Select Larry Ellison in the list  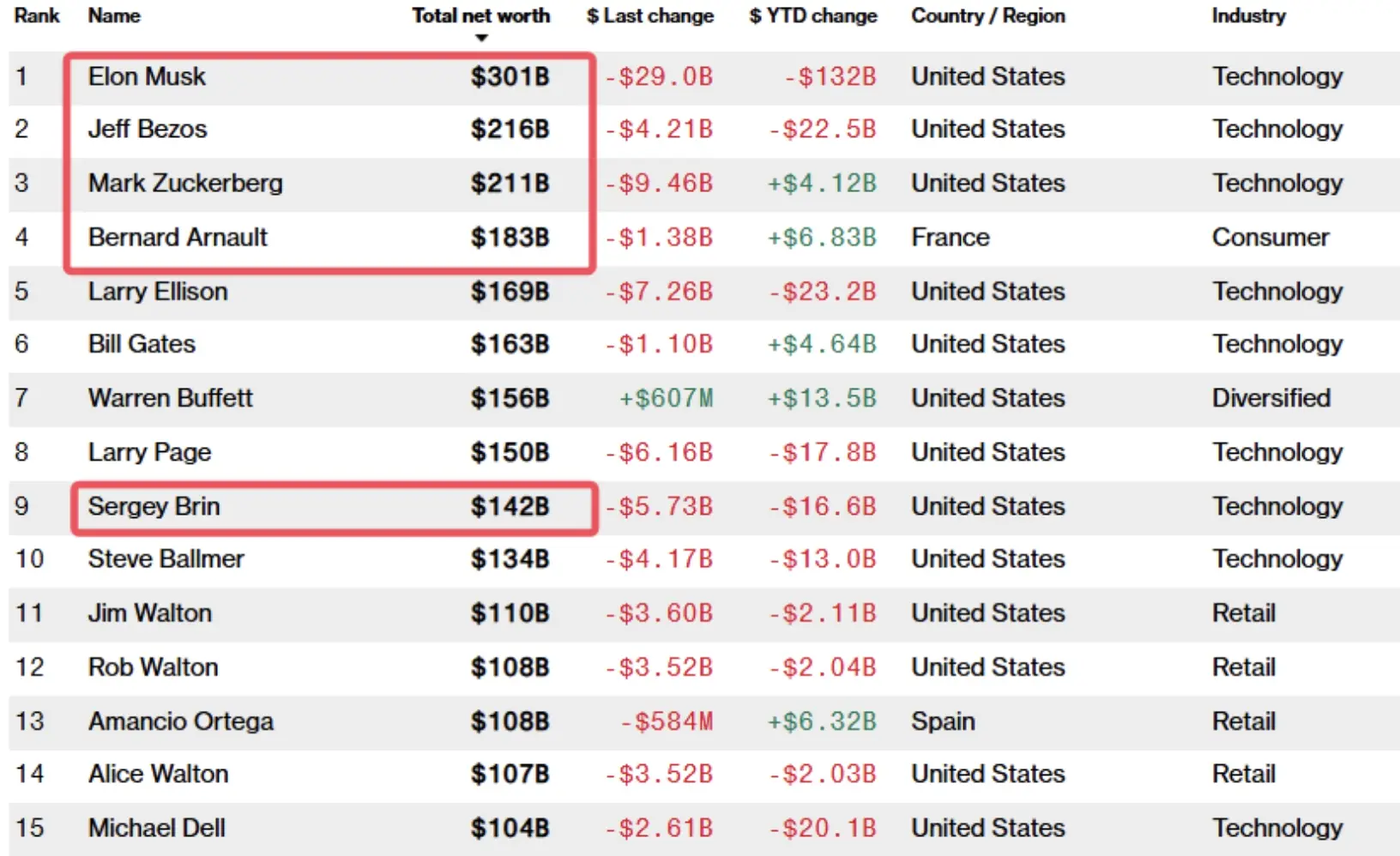pyautogui.click(x=158, y=291)
